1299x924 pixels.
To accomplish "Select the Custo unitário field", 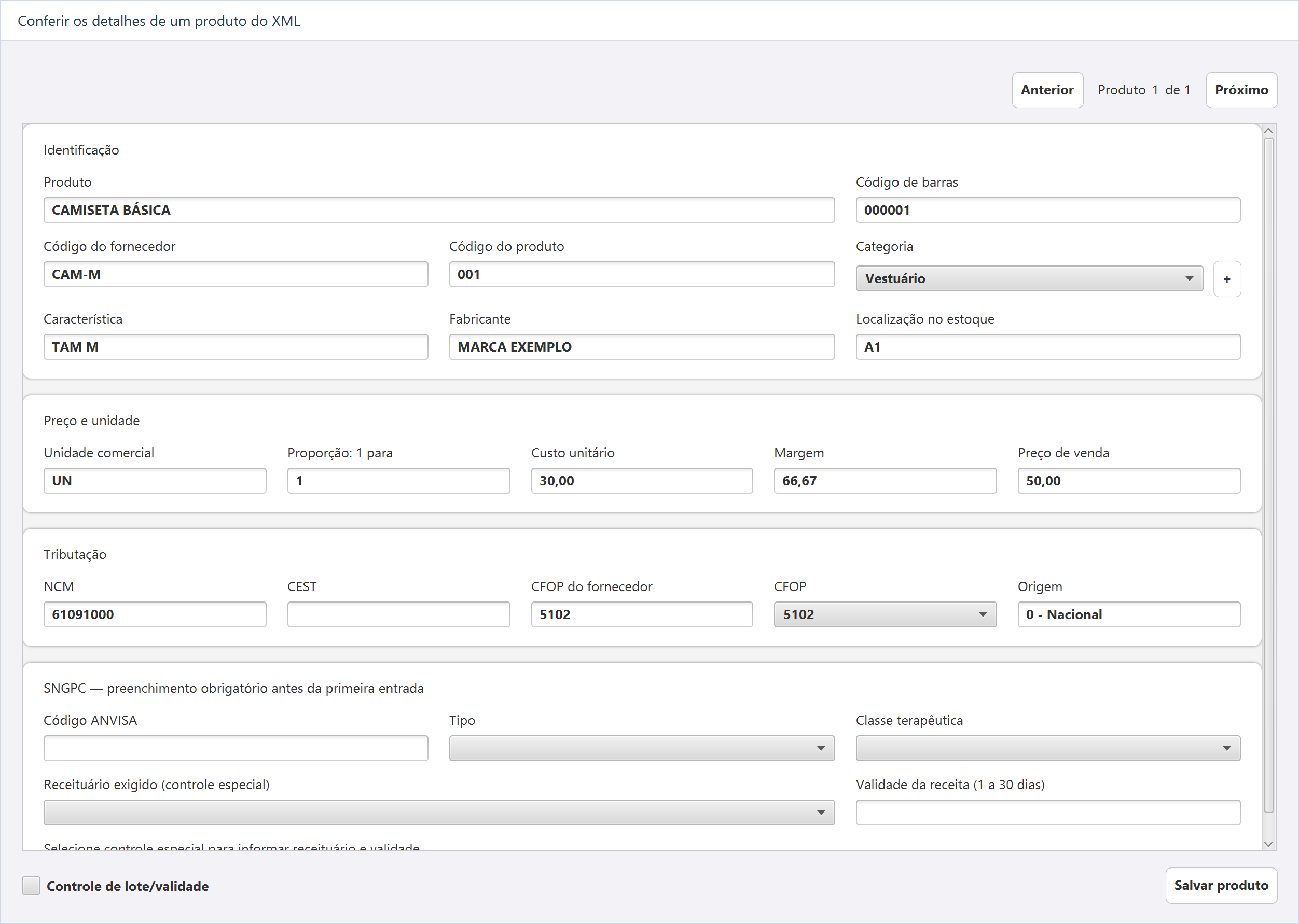I will tap(642, 481).
